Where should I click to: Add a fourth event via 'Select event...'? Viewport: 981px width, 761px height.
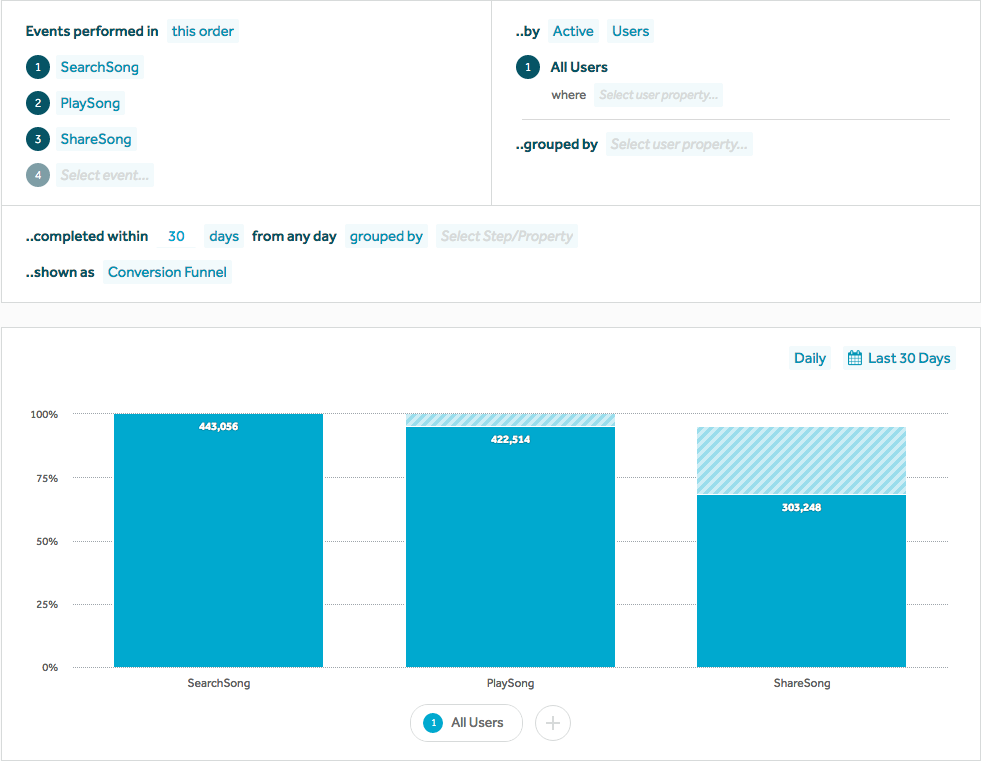(104, 175)
